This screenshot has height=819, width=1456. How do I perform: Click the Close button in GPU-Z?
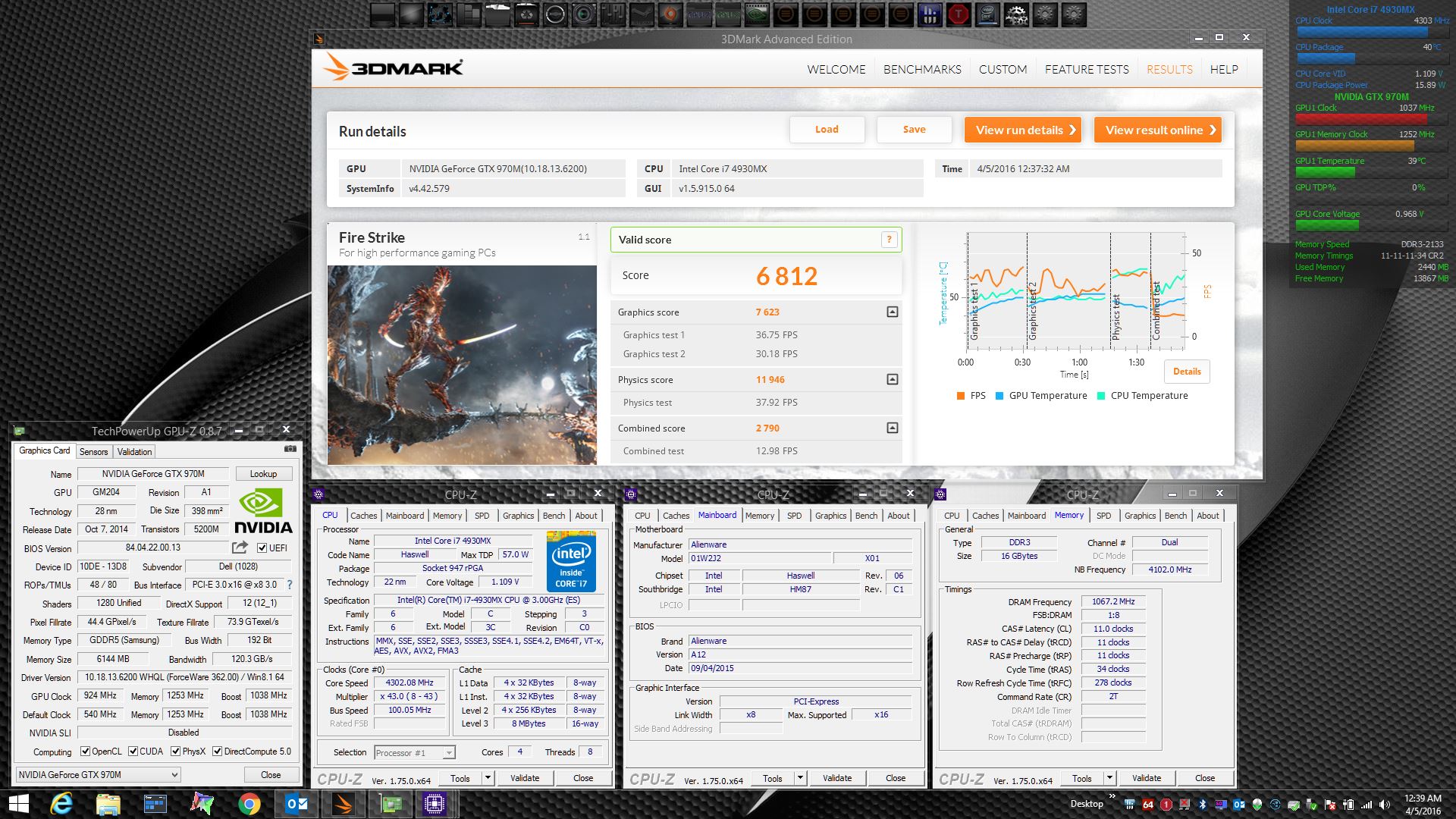(x=271, y=775)
